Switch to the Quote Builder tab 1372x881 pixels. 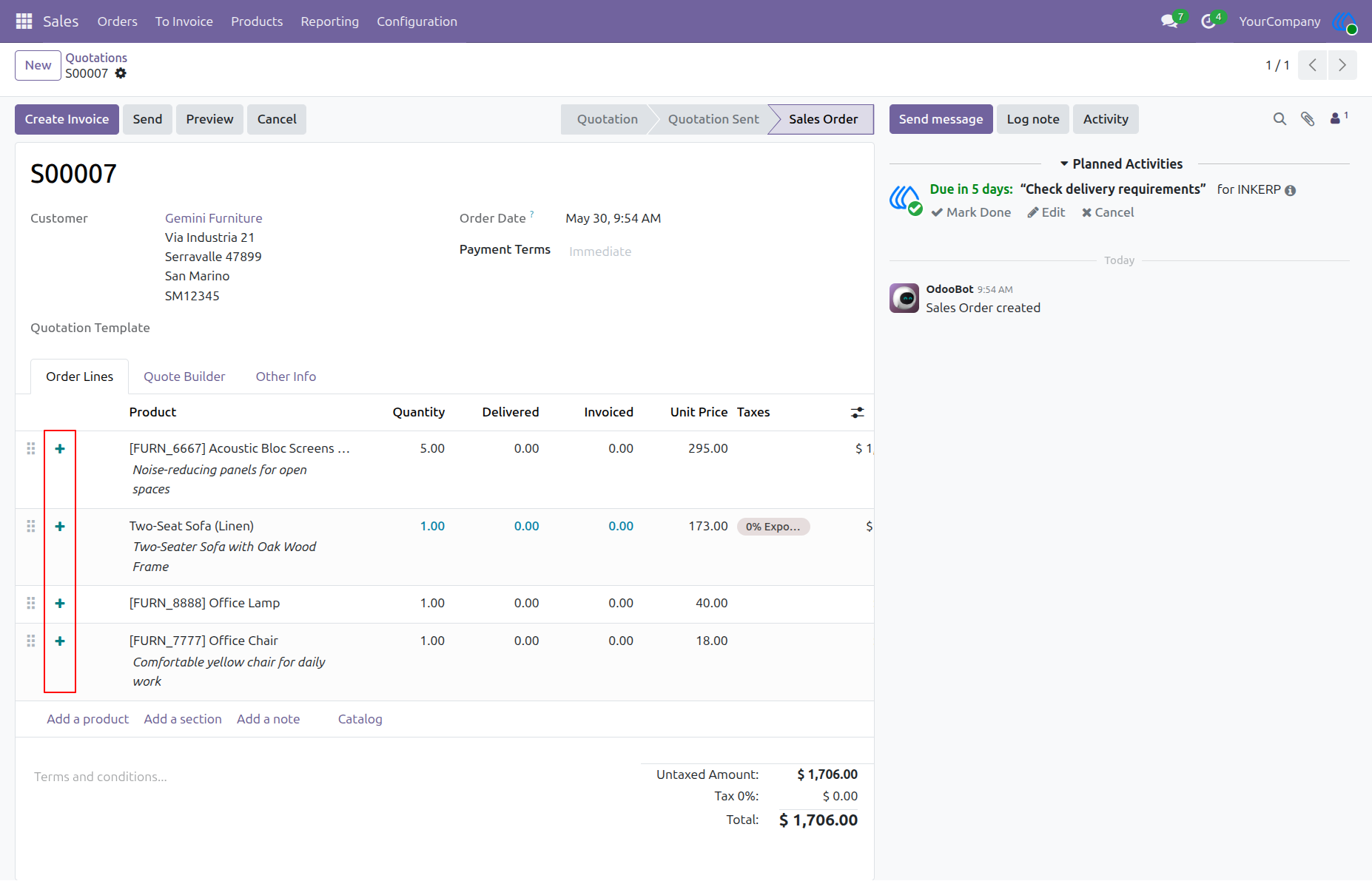[x=184, y=377]
